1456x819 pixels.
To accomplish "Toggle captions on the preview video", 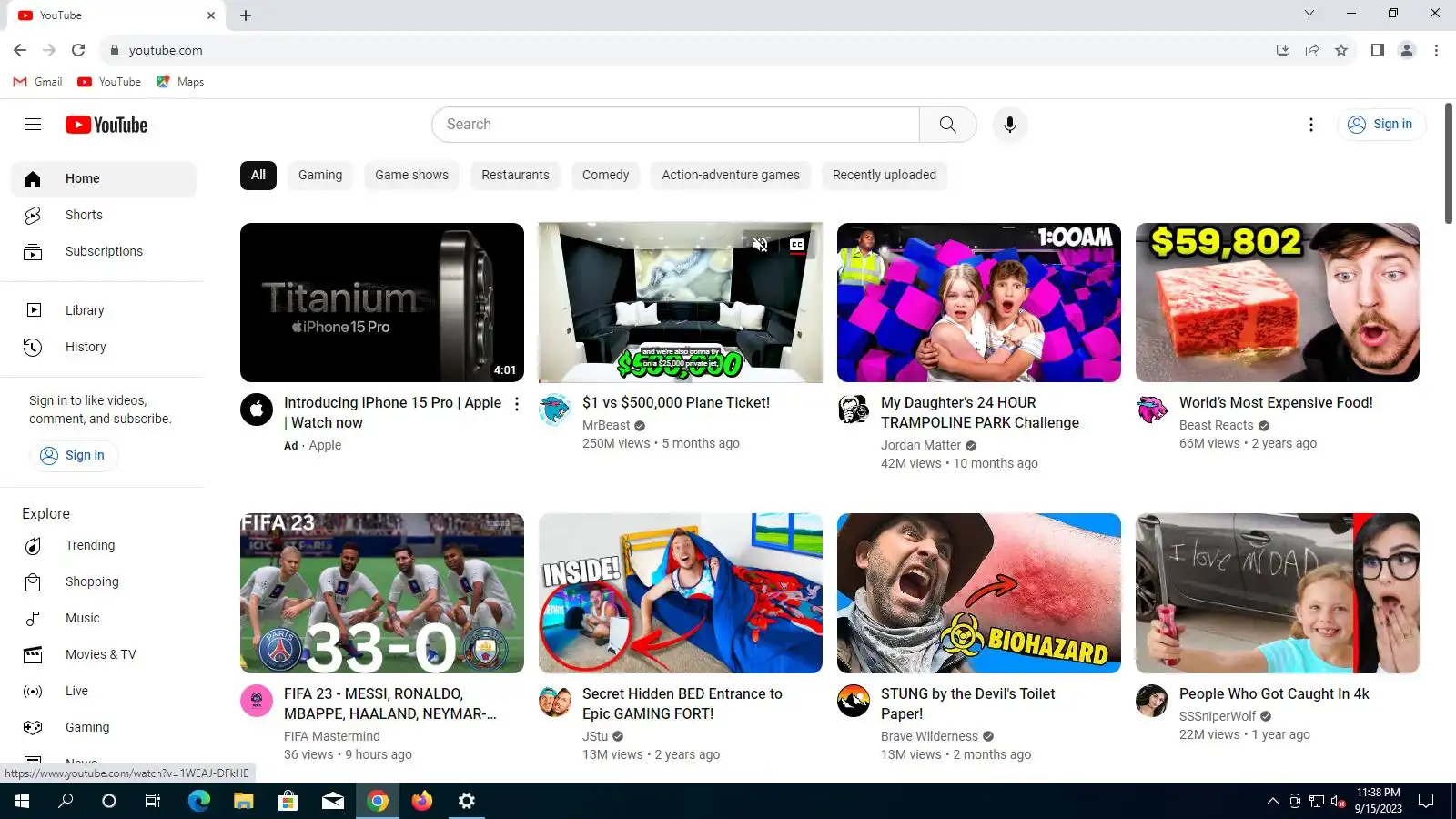I will pyautogui.click(x=797, y=244).
